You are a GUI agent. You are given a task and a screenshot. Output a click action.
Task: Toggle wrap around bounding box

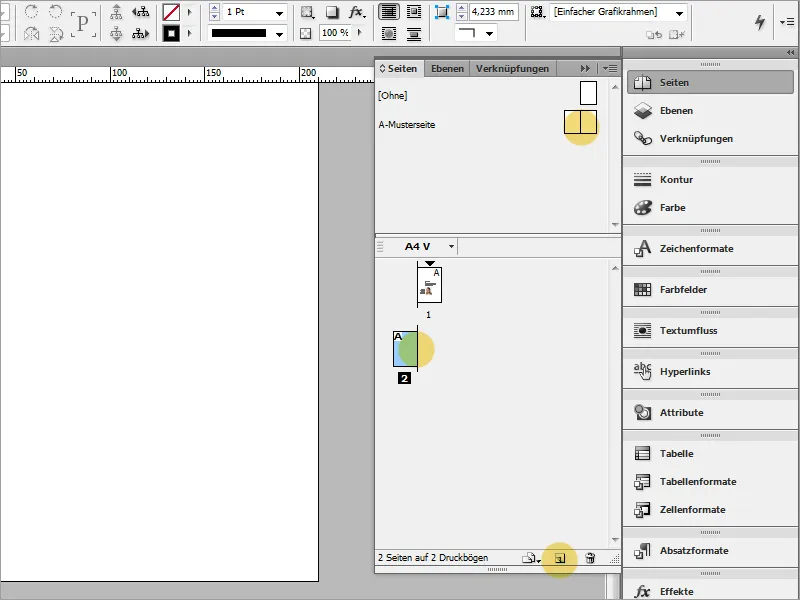point(414,12)
